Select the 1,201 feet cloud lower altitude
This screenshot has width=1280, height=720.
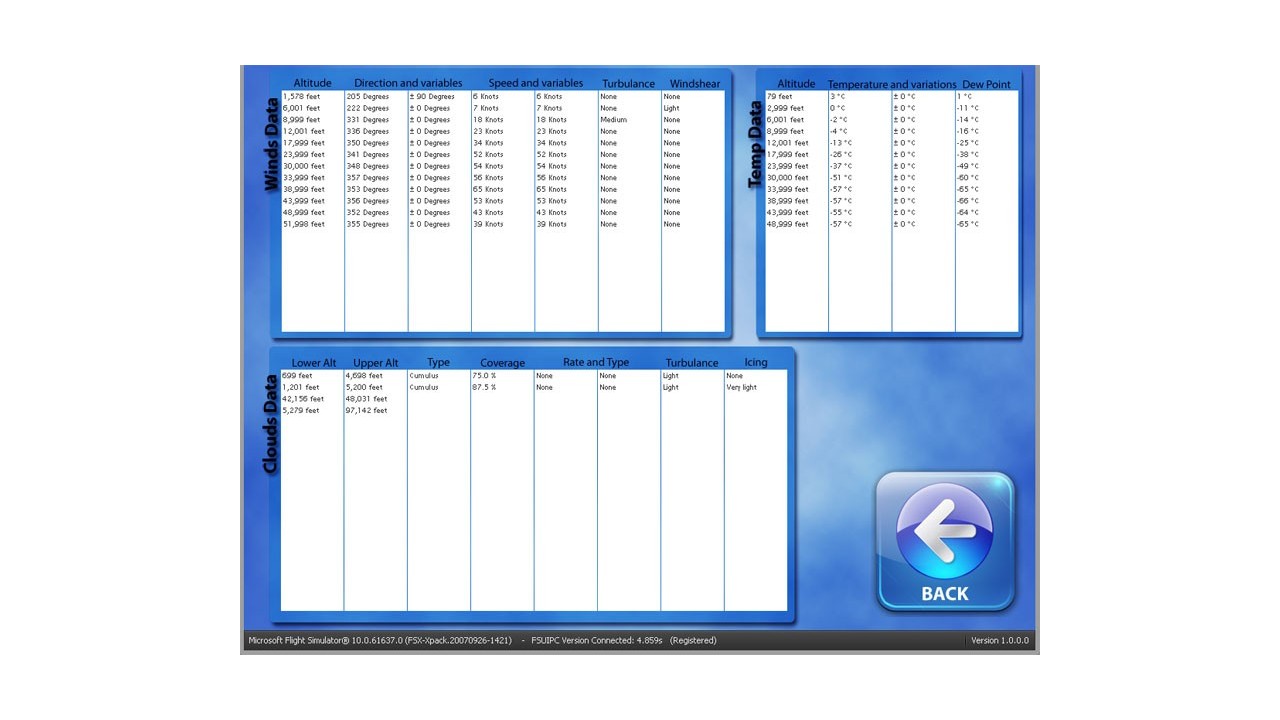[301, 387]
